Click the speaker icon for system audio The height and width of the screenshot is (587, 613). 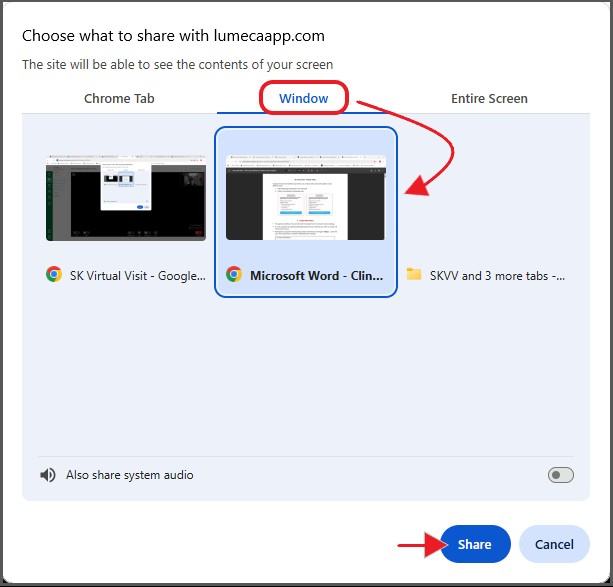pos(47,475)
